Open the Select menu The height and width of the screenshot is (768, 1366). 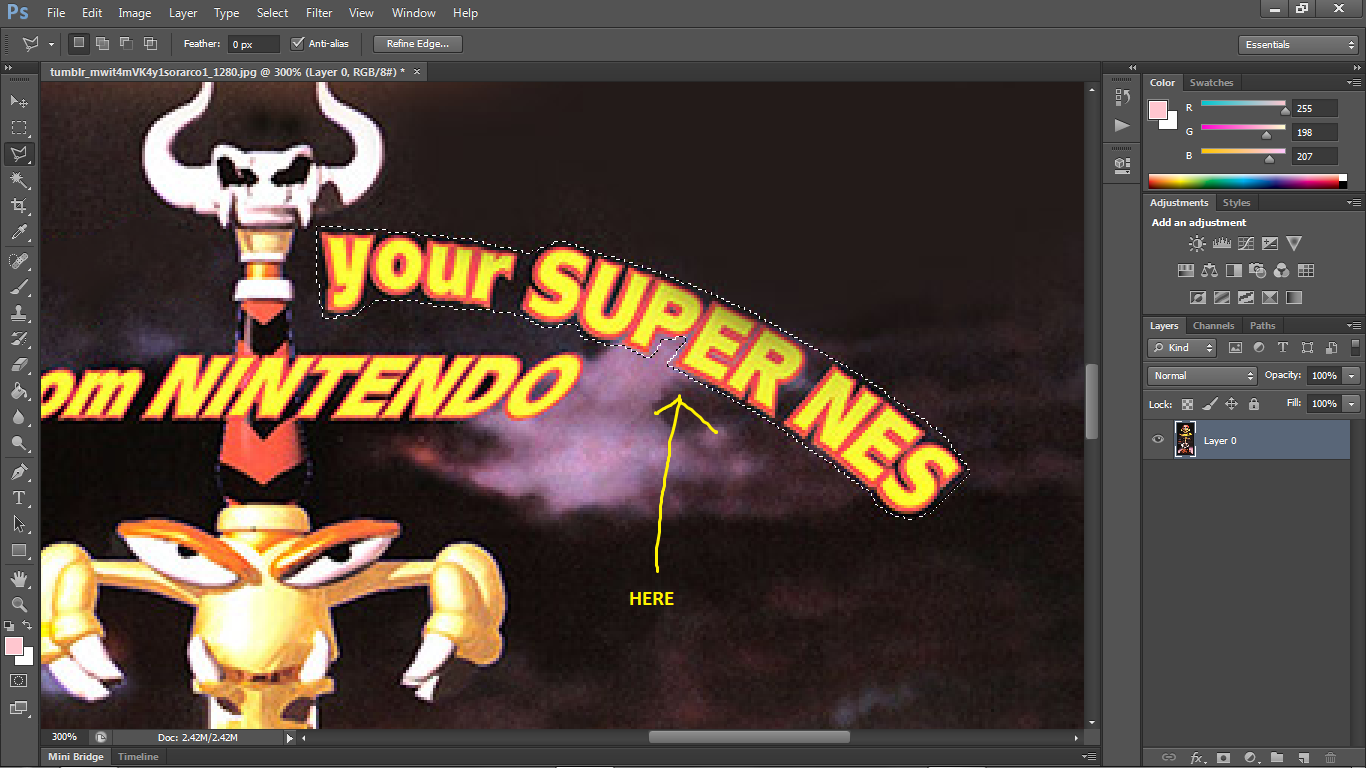tap(272, 13)
